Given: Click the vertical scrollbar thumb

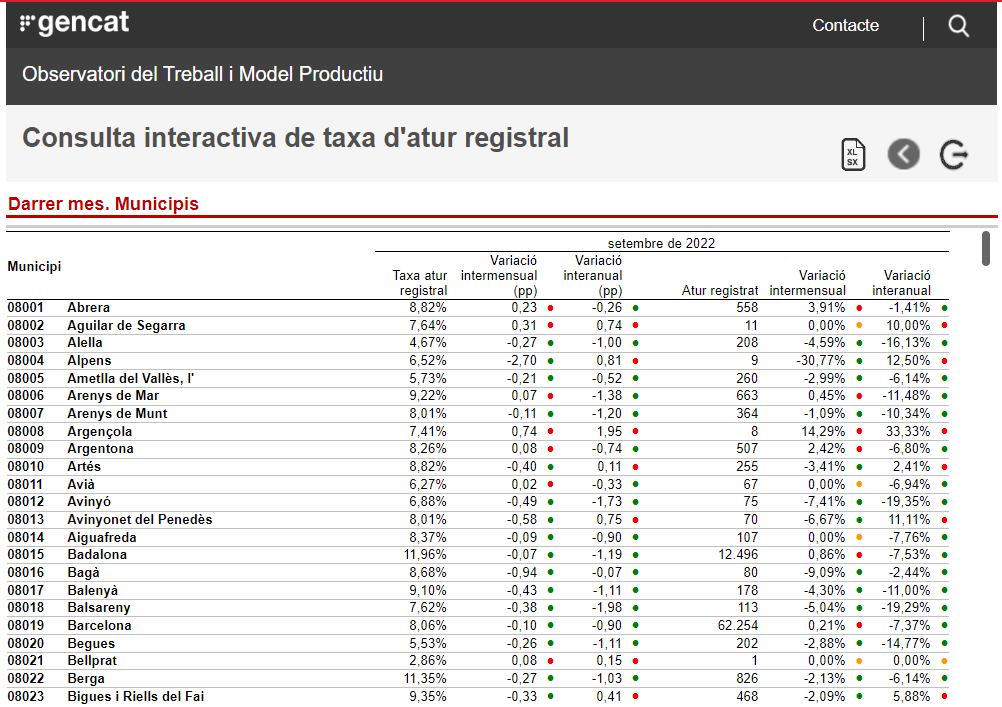Looking at the screenshot, I should click(986, 249).
